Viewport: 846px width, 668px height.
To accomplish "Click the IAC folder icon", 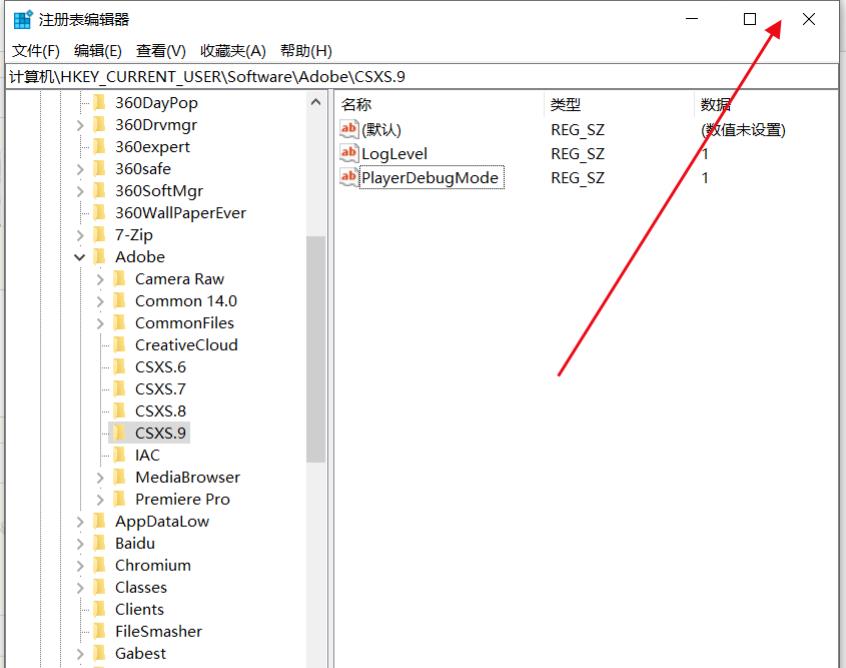I will (119, 455).
